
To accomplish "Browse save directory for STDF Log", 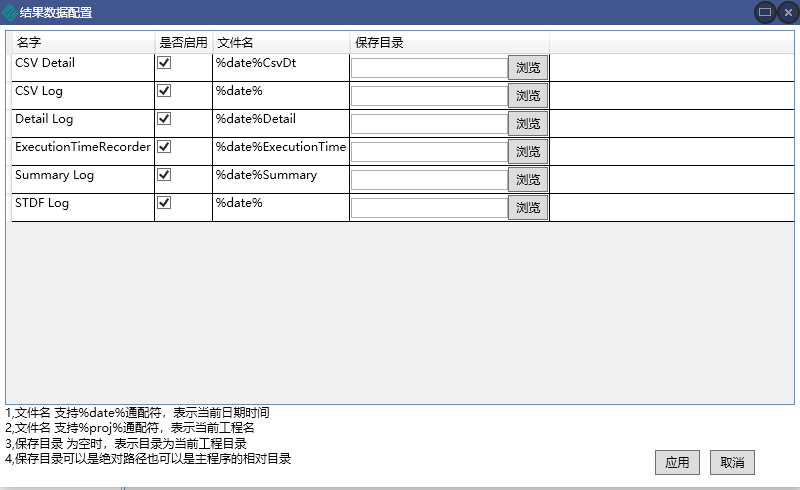I will (x=528, y=208).
